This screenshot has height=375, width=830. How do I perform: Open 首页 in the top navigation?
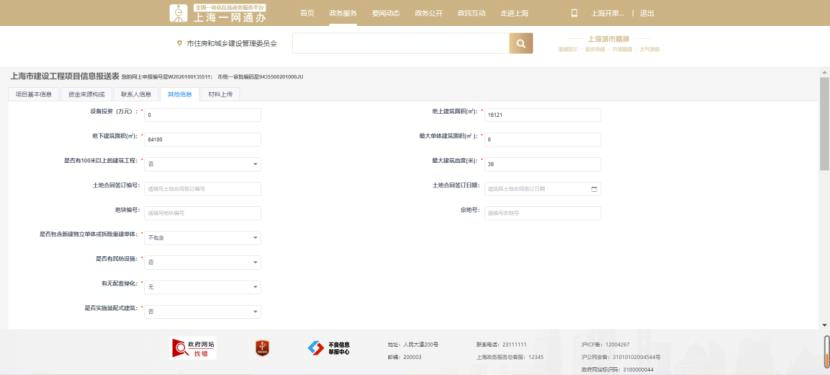coord(307,13)
